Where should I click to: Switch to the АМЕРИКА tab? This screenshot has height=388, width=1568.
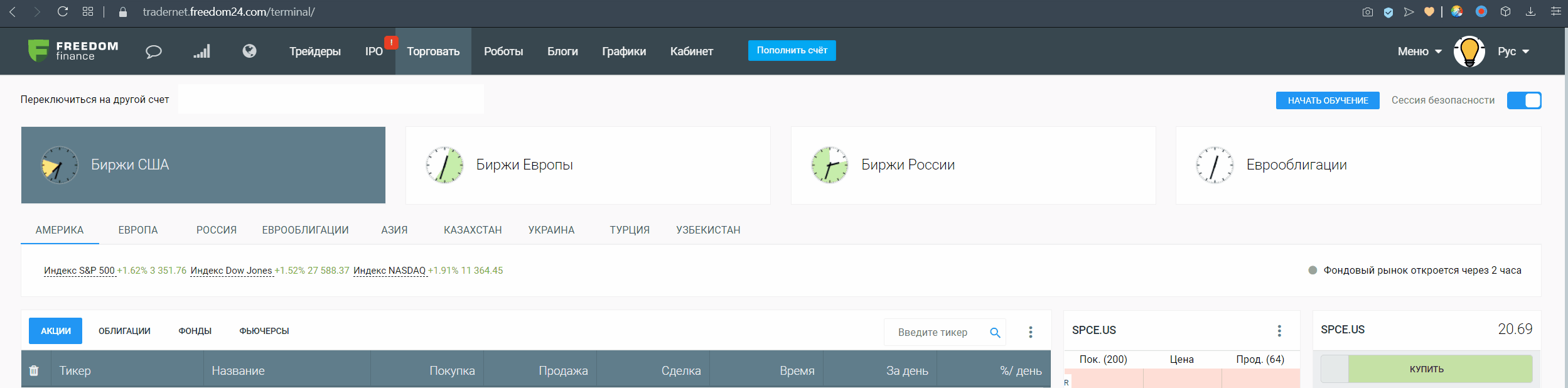[x=60, y=230]
